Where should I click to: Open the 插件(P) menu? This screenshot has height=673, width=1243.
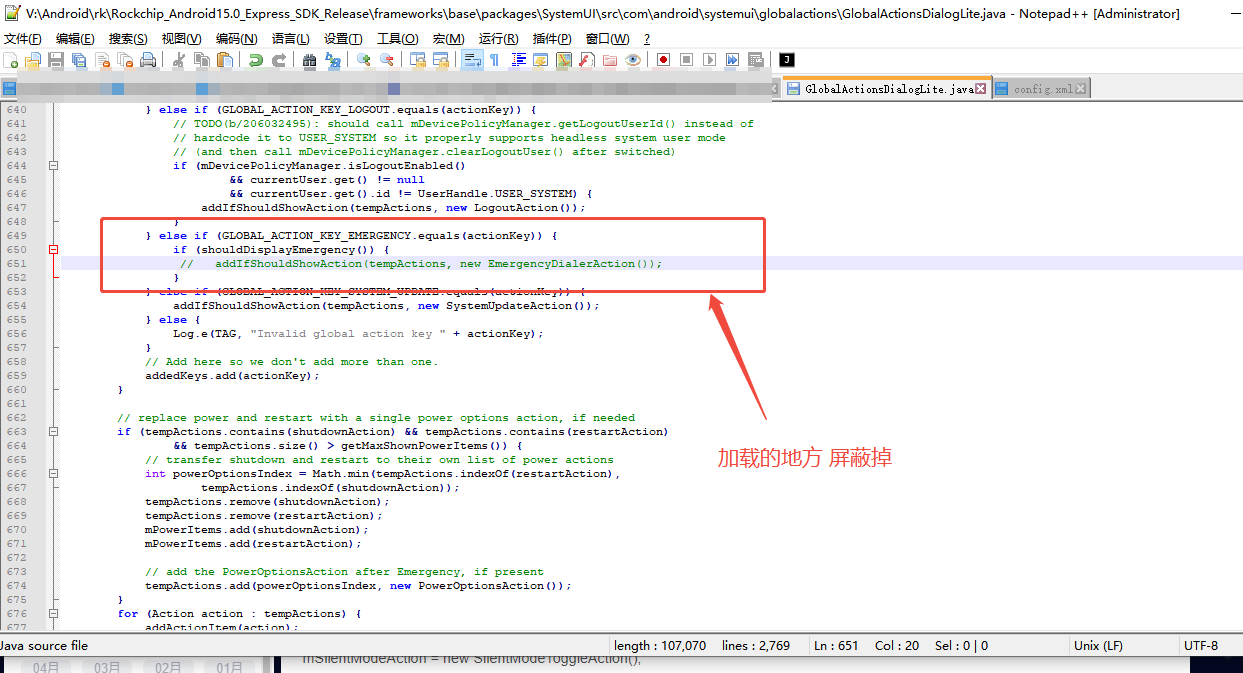(552, 39)
